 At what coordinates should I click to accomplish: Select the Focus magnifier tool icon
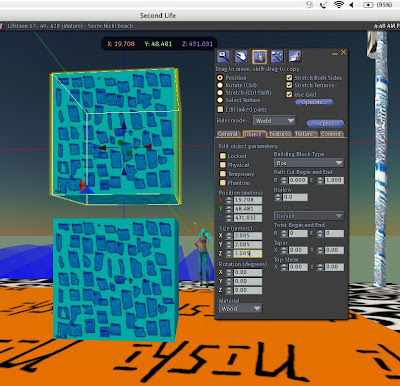pyautogui.click(x=223, y=56)
